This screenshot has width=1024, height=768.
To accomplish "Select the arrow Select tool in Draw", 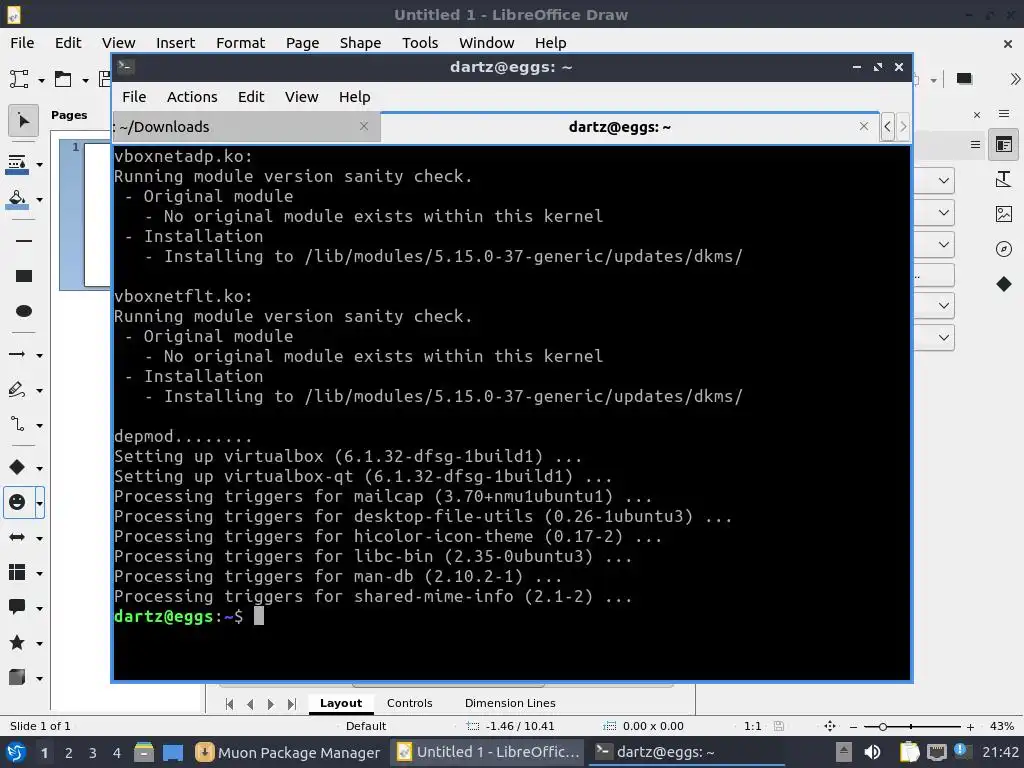I will [x=23, y=121].
